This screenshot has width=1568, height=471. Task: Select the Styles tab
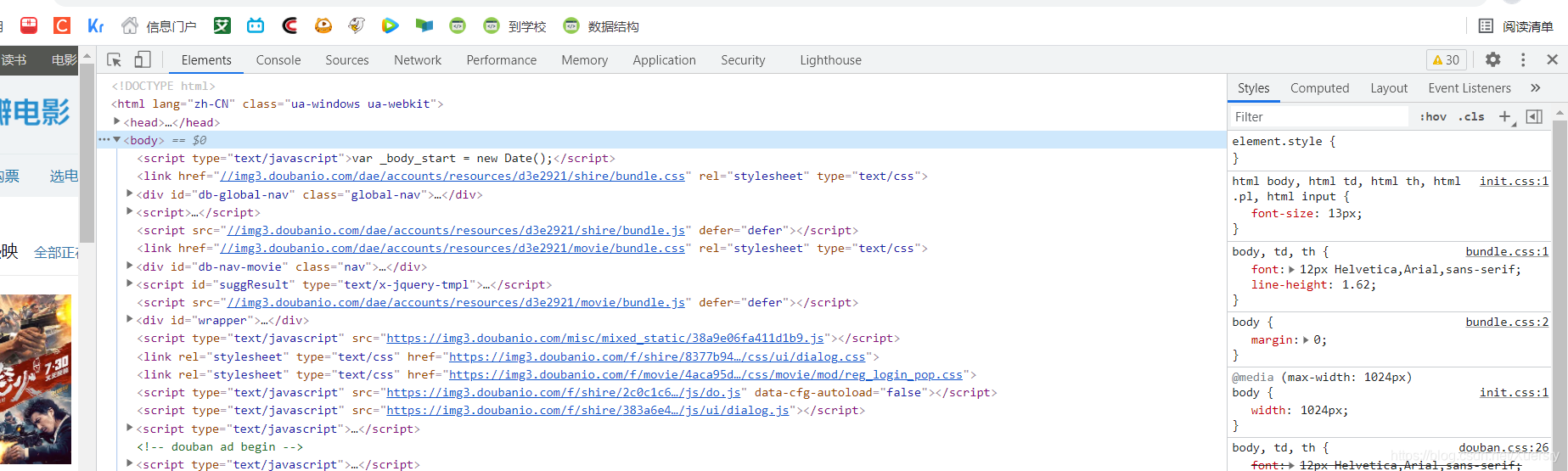[x=1254, y=88]
